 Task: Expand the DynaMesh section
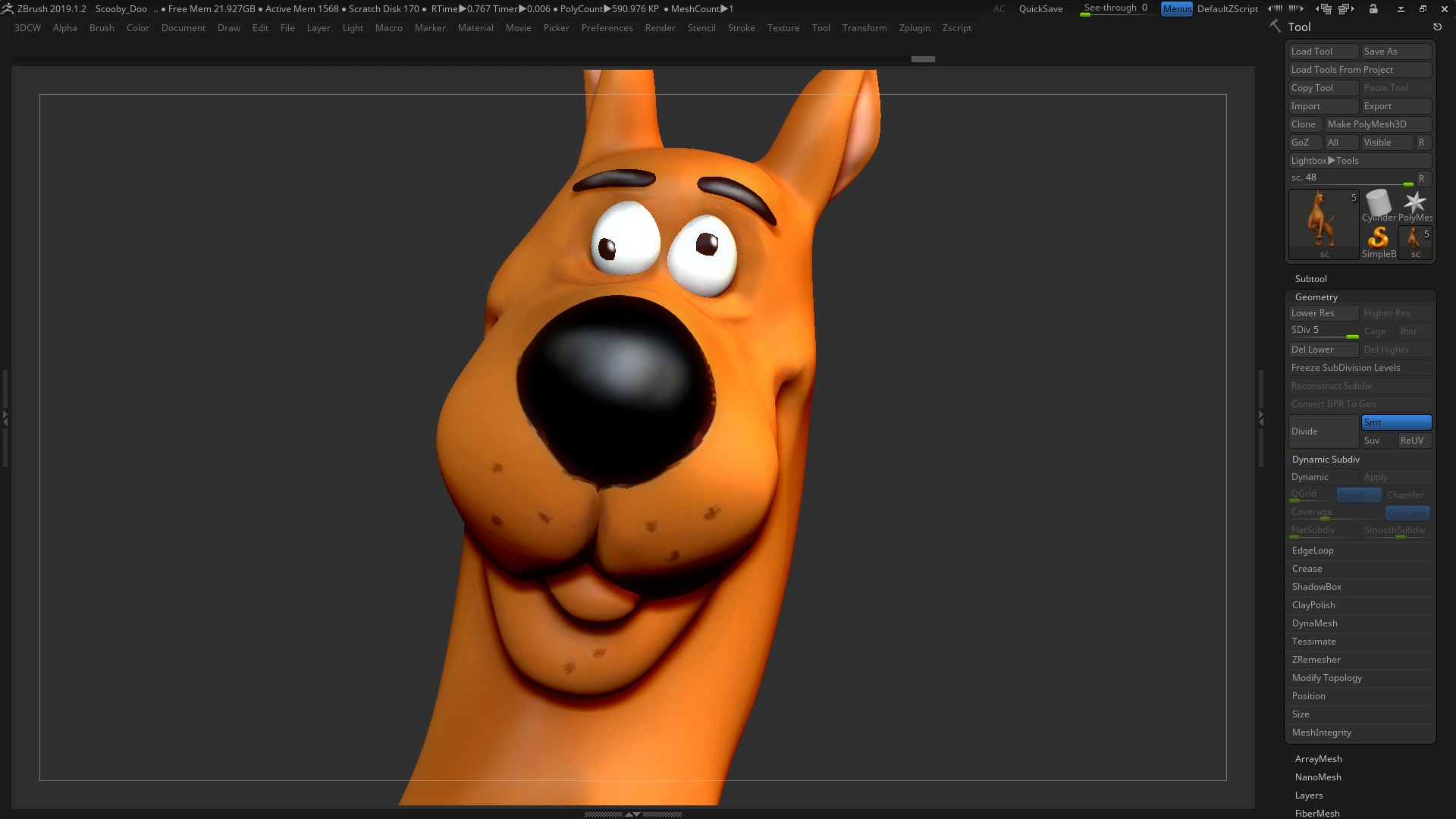coord(1314,623)
